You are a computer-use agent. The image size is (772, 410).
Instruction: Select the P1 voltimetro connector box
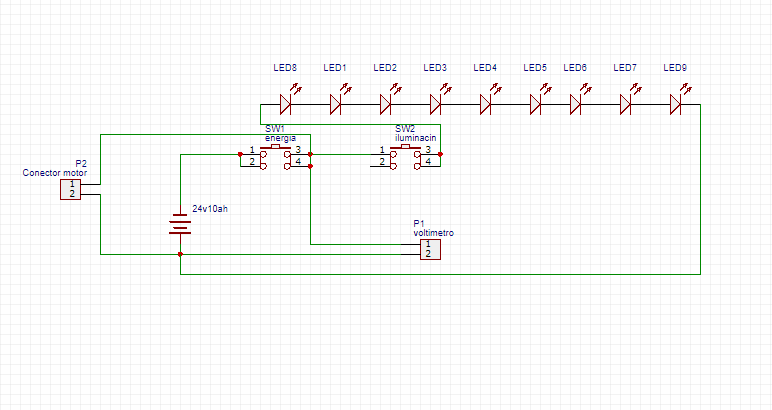coord(428,248)
